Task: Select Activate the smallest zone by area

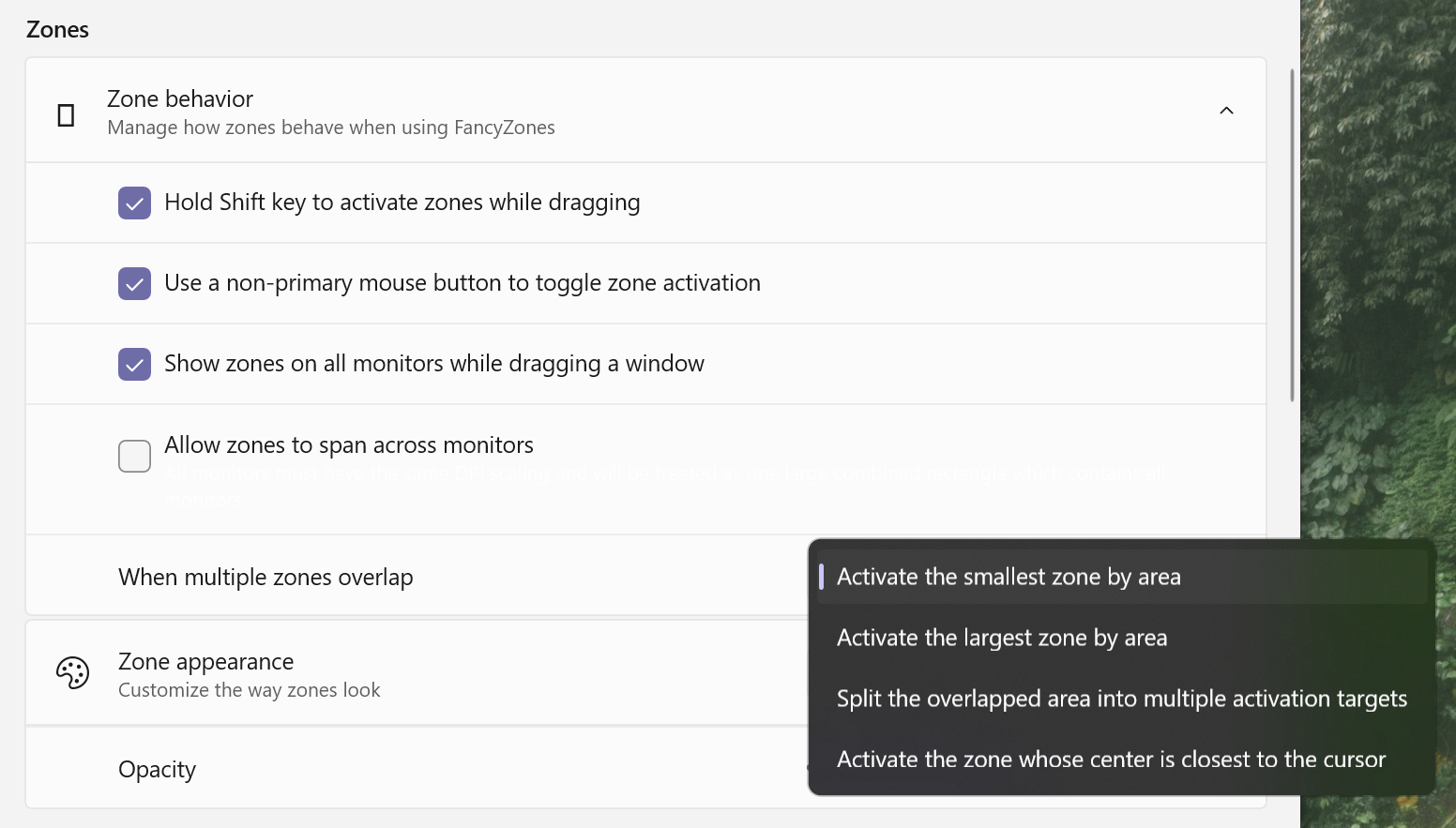Action: click(x=1009, y=576)
